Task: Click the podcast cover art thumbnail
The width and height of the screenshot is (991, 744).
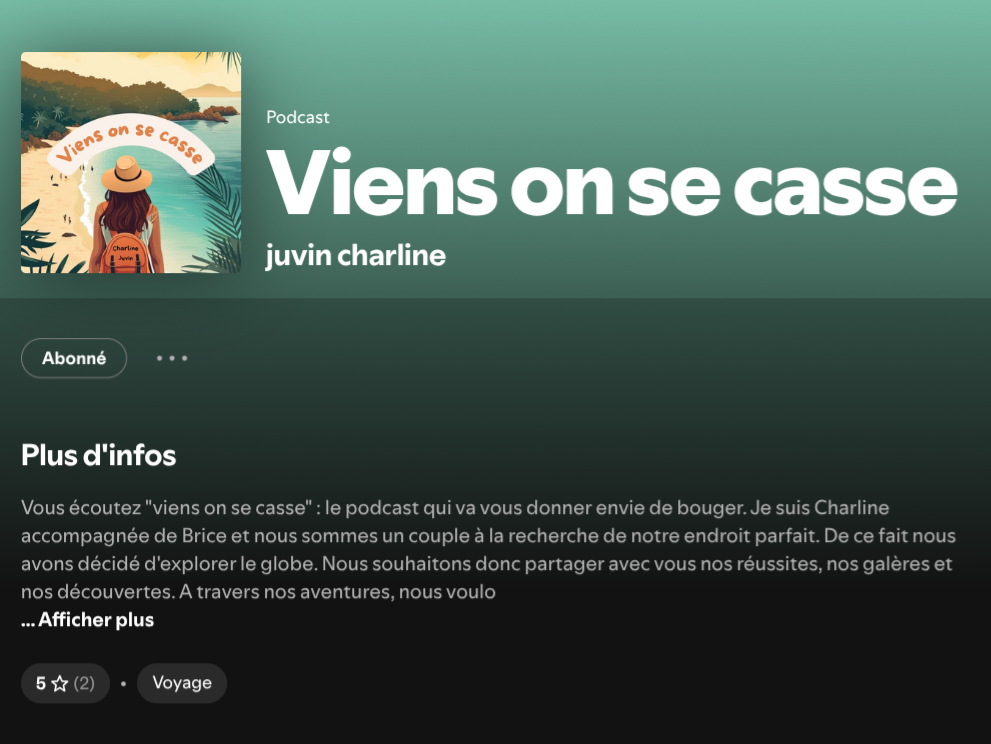Action: click(131, 162)
